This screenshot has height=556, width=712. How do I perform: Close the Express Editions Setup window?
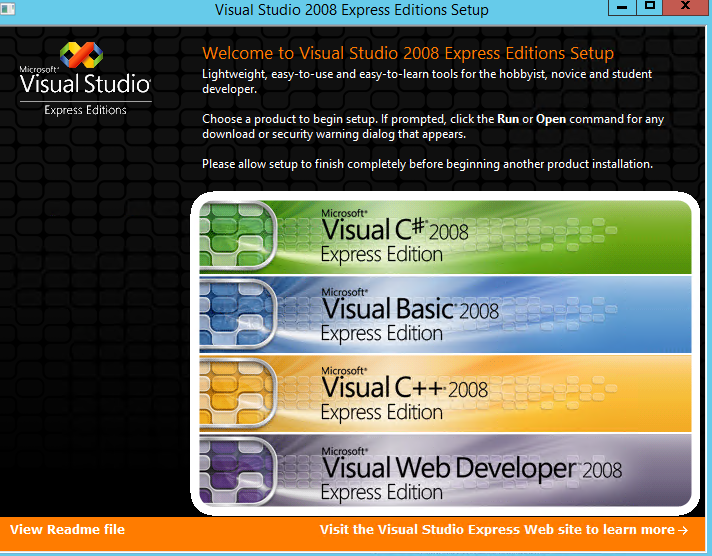point(686,7)
